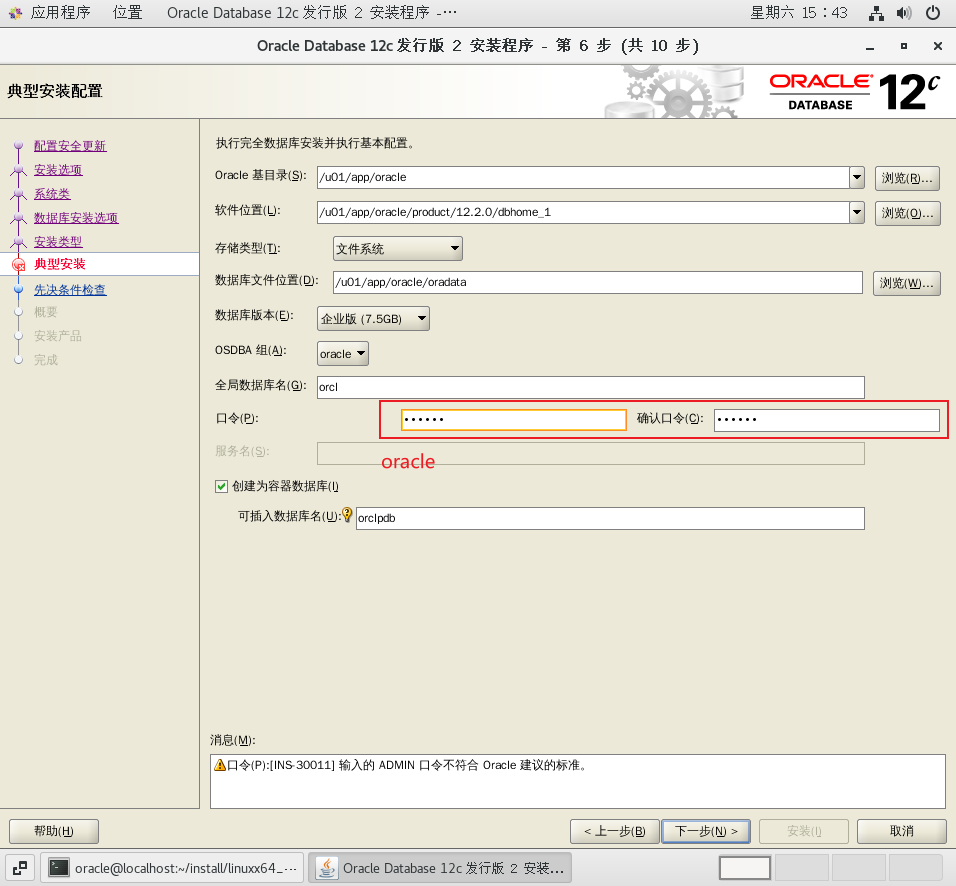Click the warning icon in message box
Screen dimensions: 956x886
(x=220, y=765)
